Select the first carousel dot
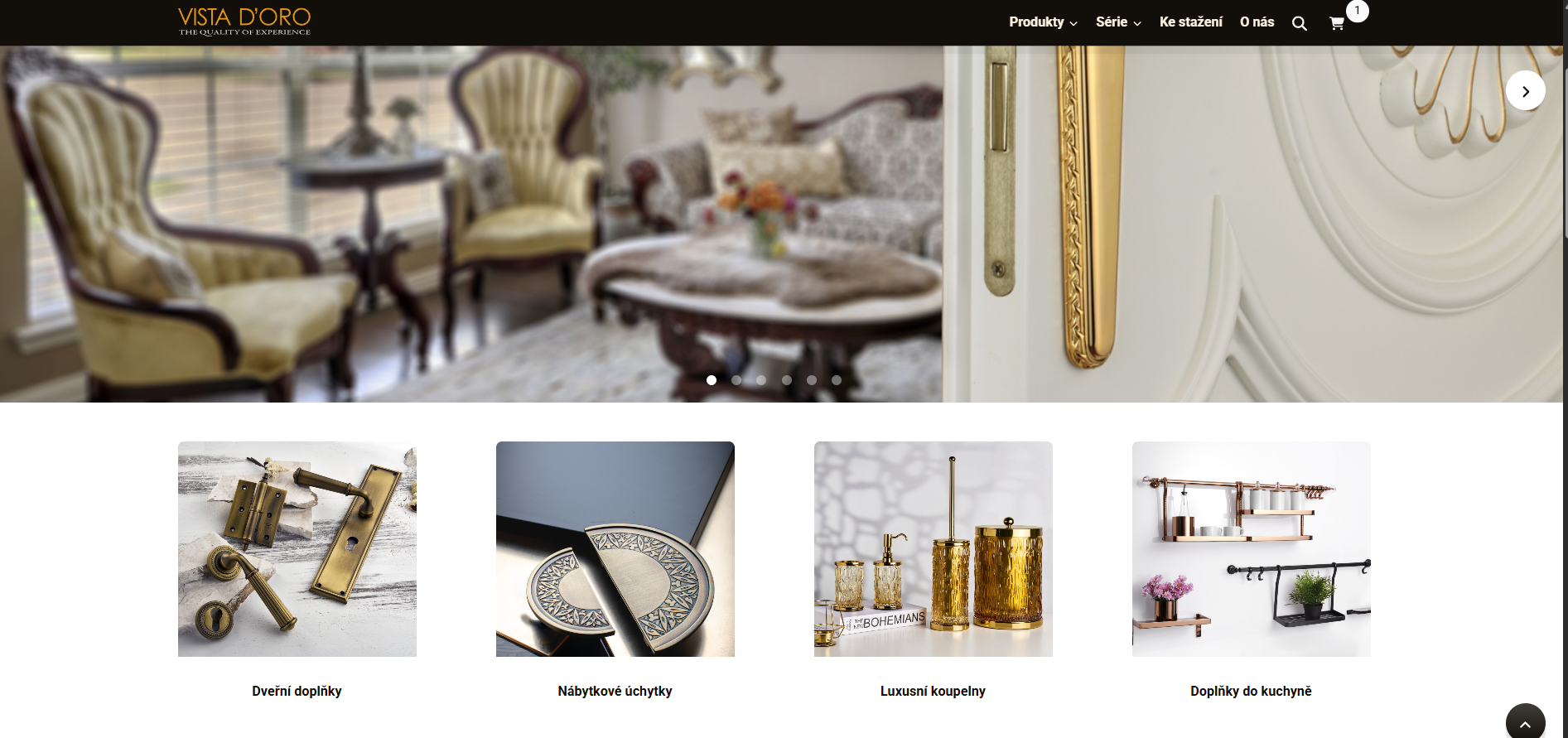This screenshot has width=1568, height=738. [712, 380]
